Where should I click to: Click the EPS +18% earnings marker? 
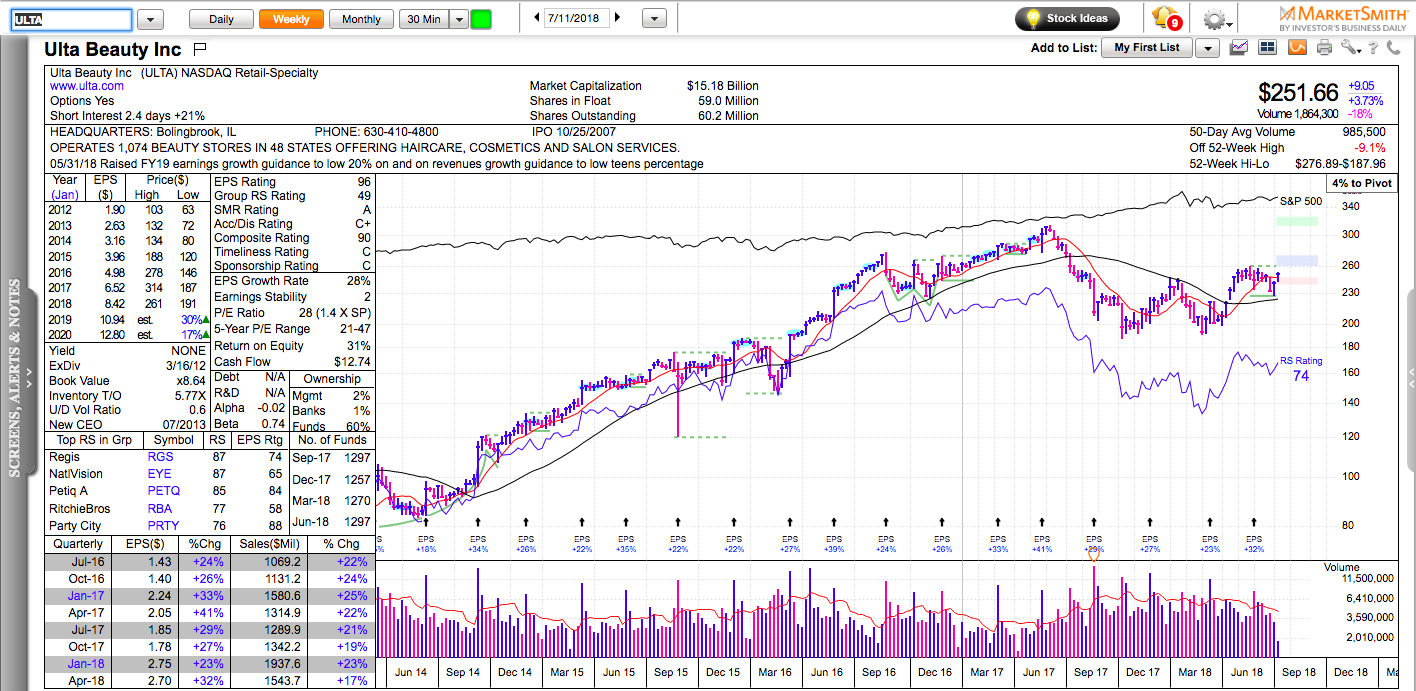[426, 544]
